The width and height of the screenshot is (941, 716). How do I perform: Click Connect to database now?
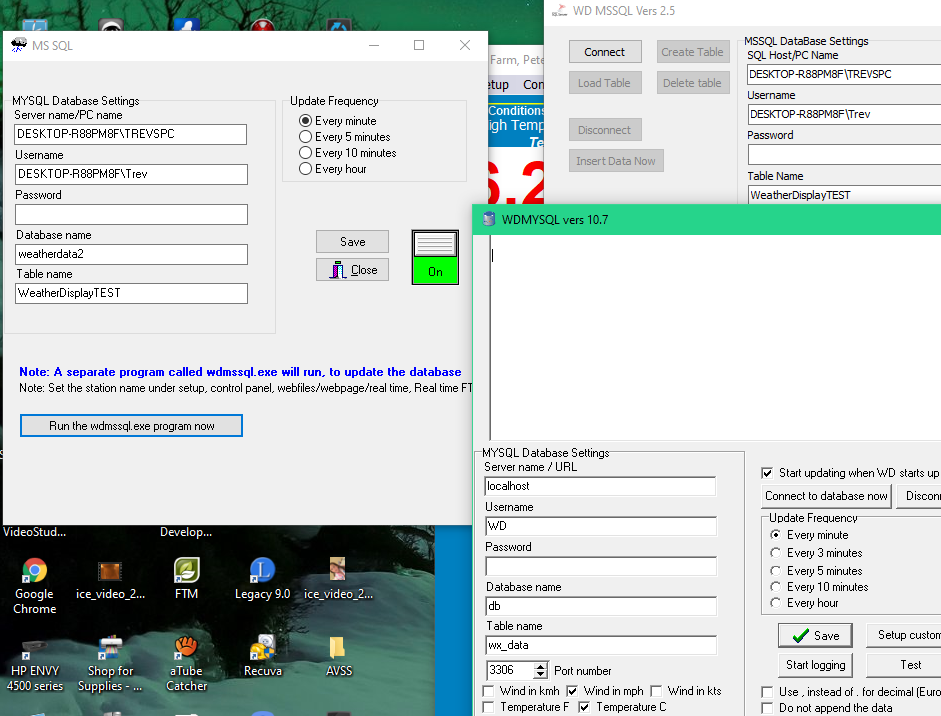(826, 496)
